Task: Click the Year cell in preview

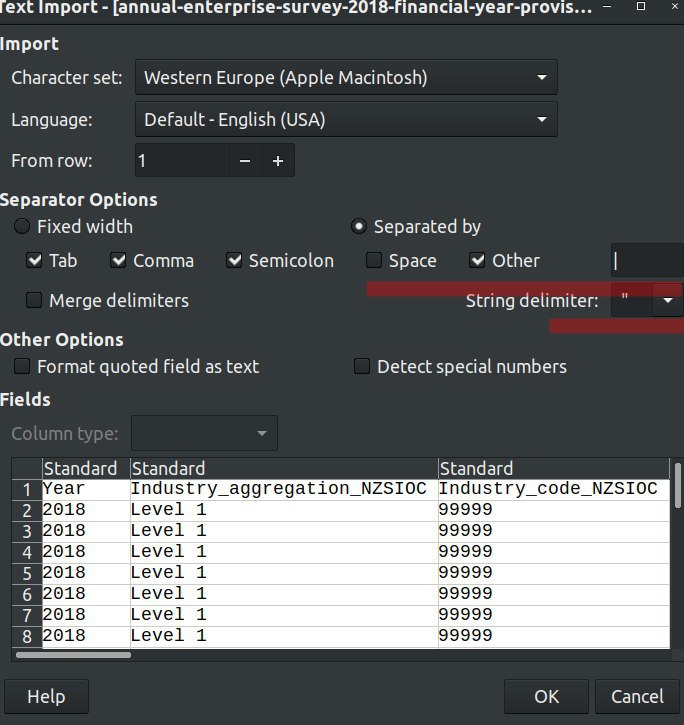Action: tap(86, 489)
